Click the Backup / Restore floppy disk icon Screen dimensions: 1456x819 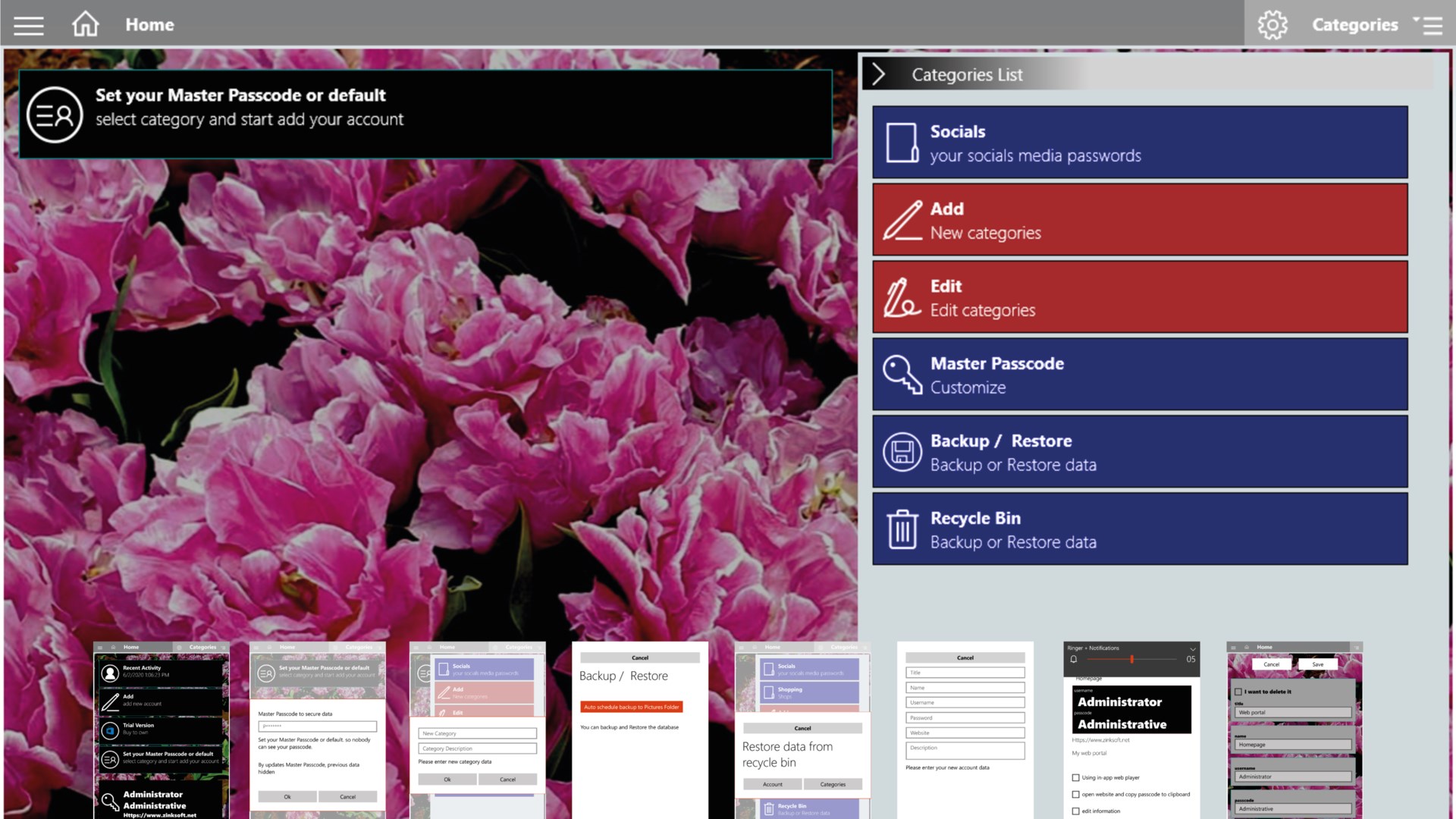point(902,452)
